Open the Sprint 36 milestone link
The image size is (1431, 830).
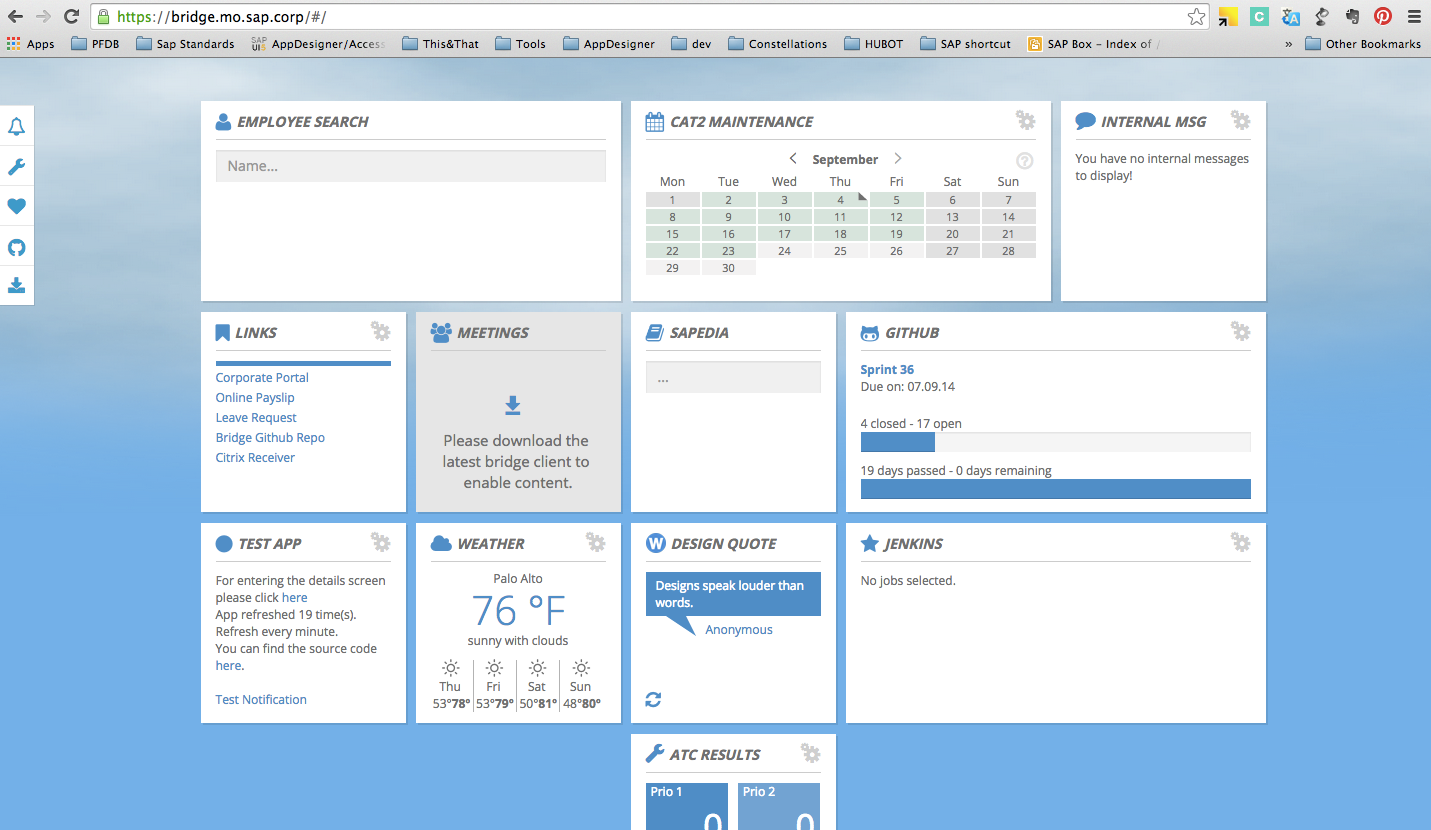point(887,370)
